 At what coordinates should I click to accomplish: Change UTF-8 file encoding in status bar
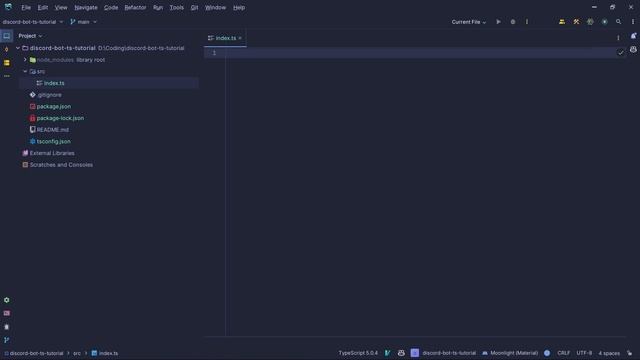584,353
